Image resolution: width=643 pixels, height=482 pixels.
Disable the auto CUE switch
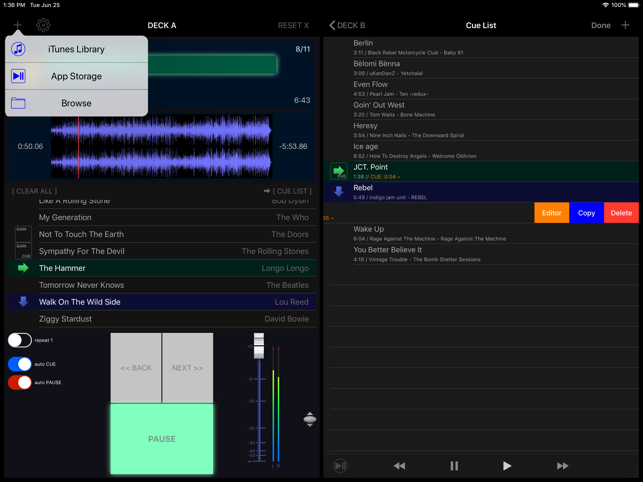pos(20,364)
